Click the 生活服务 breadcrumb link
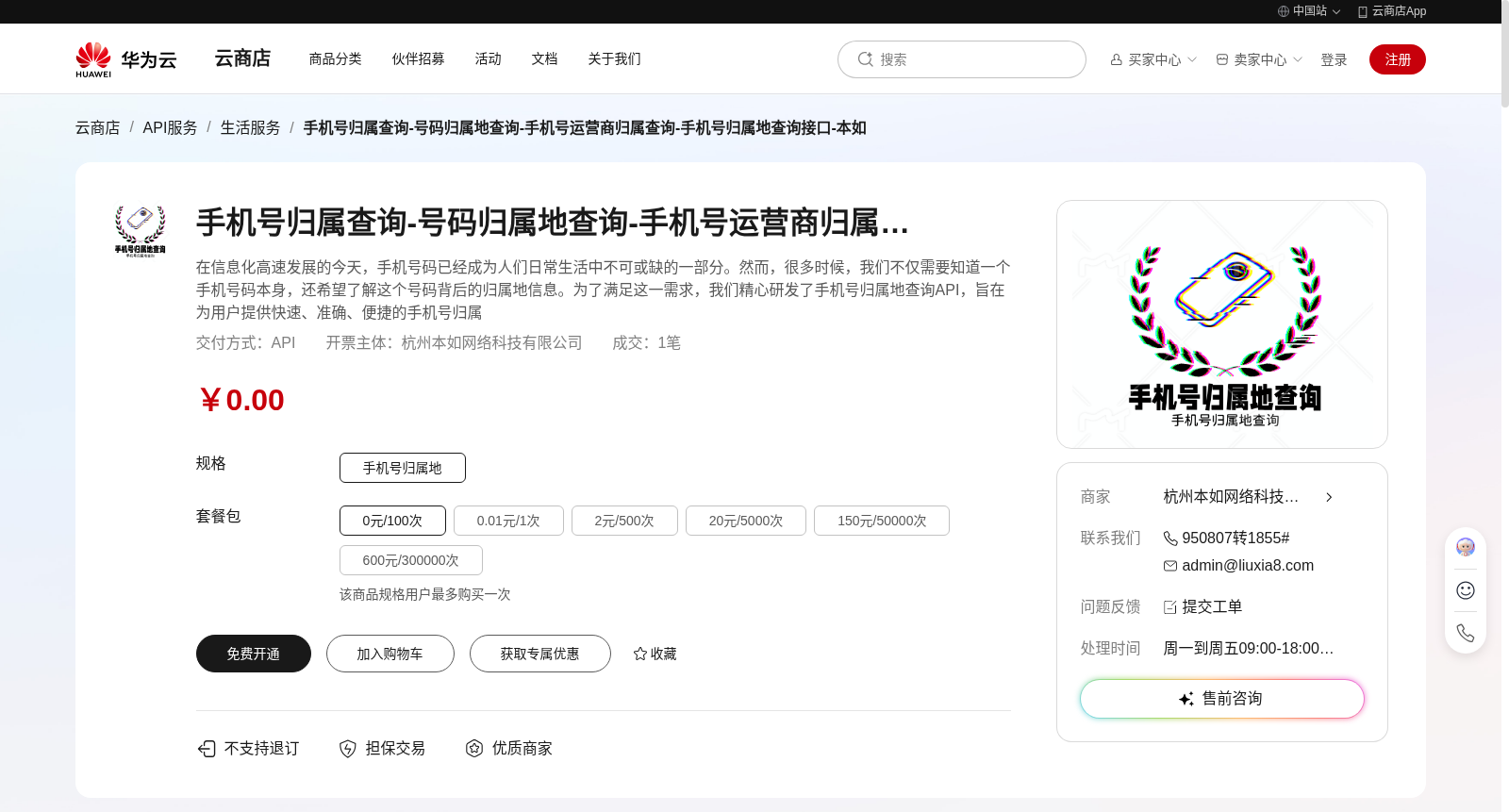The image size is (1509, 812). pos(251,127)
